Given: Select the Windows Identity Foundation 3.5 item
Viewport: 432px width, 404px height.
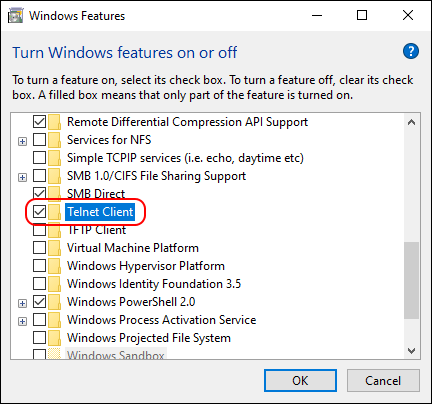Looking at the screenshot, I should pyautogui.click(x=154, y=284).
